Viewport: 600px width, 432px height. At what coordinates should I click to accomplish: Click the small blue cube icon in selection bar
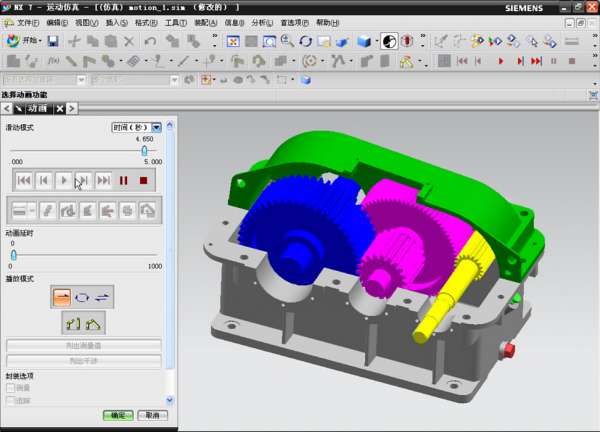pyautogui.click(x=306, y=80)
